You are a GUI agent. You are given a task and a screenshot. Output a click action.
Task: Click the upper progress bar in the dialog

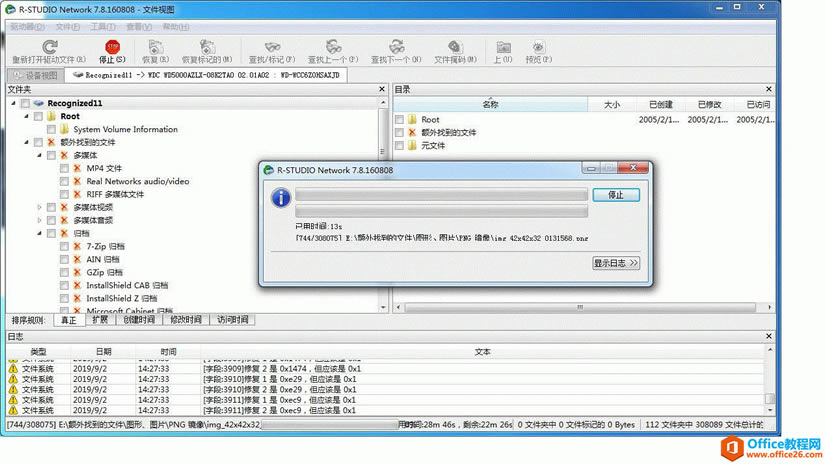441,195
